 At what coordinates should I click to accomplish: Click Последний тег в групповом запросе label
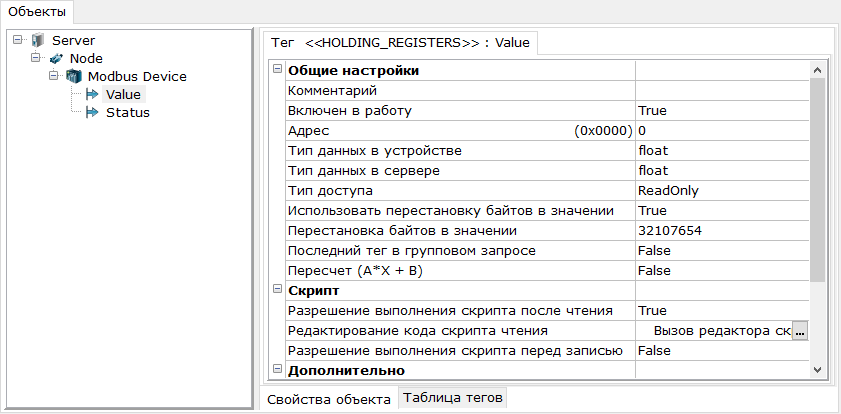pos(412,250)
